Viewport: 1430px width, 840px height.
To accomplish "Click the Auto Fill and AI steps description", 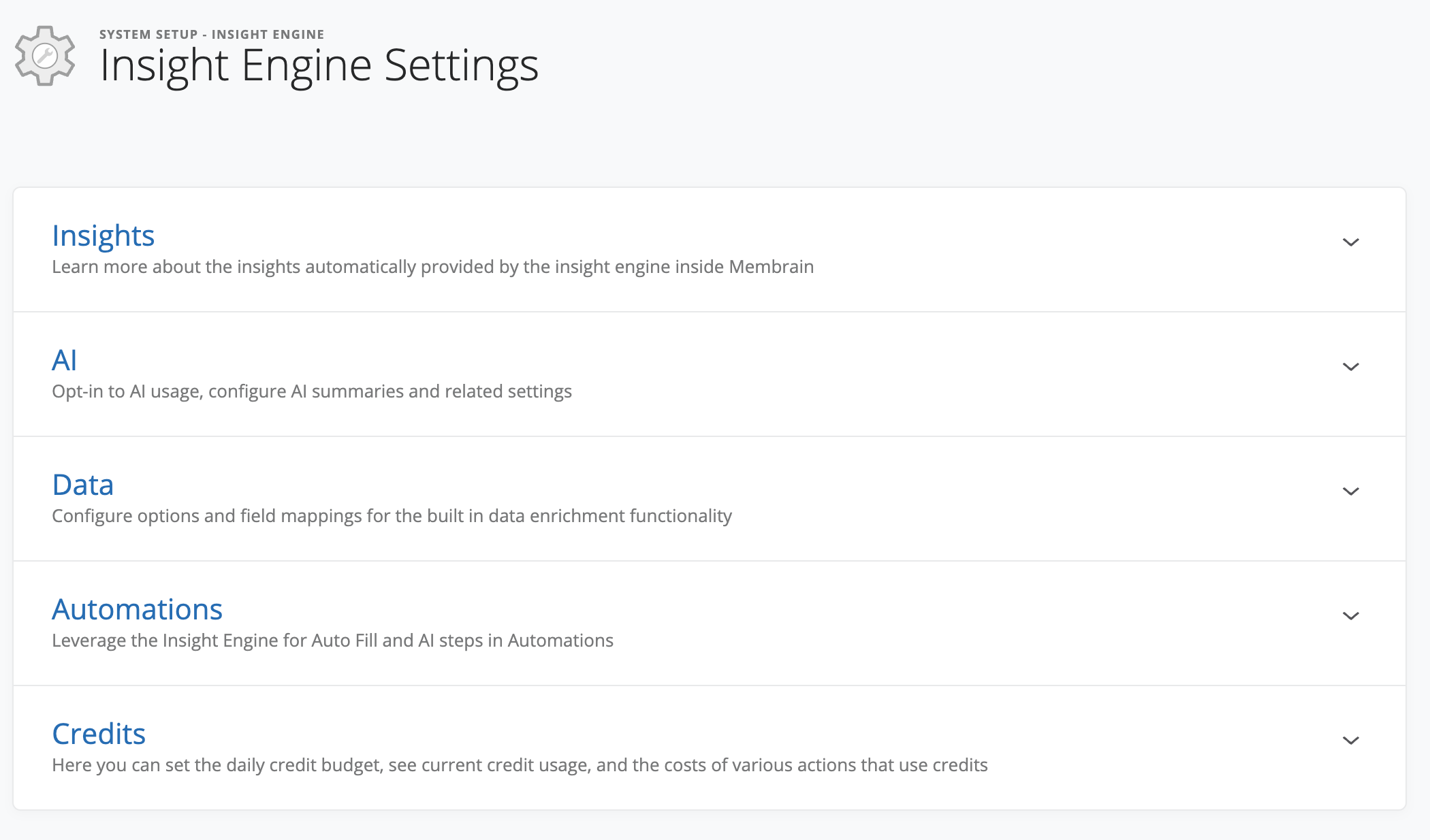I will 332,641.
